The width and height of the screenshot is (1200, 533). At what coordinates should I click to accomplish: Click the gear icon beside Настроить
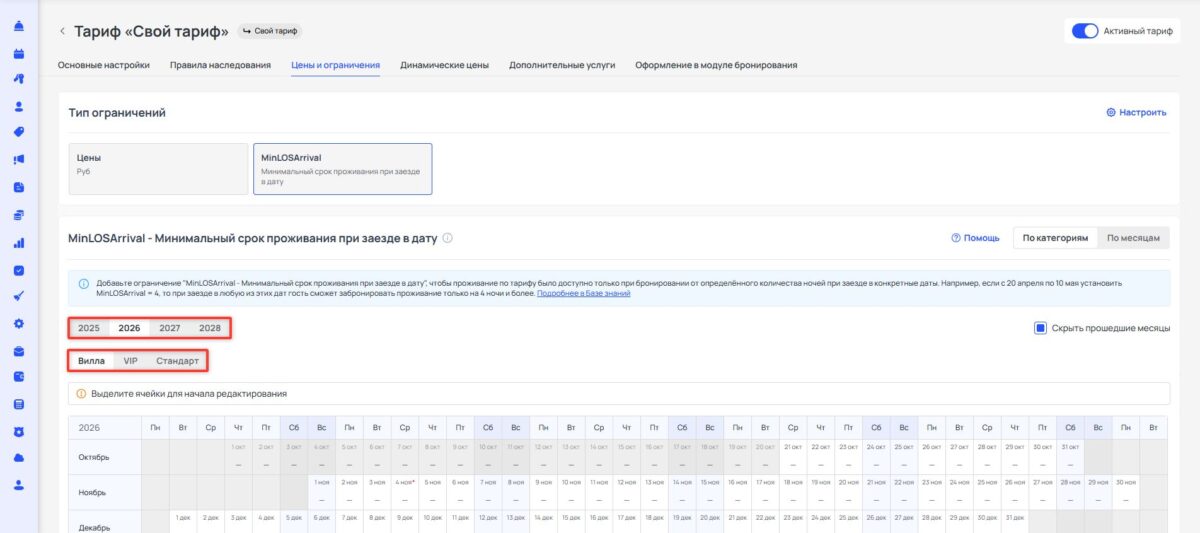(1111, 113)
